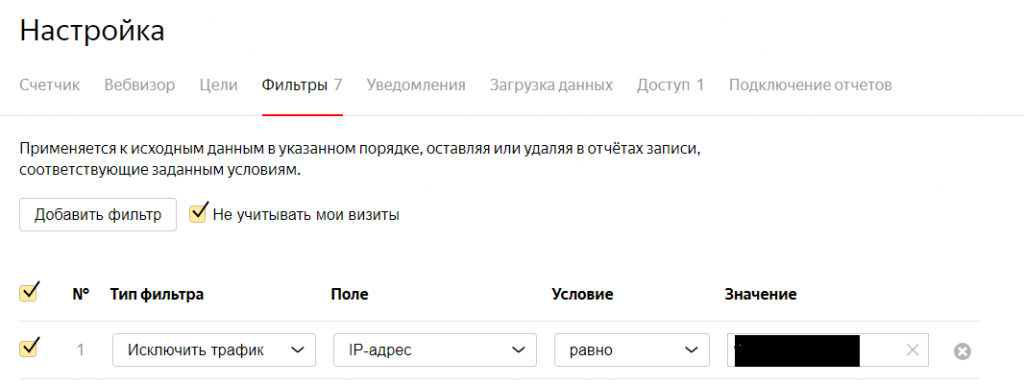Screen dimensions: 1024x386
Task: Click the Добавить фильтр button
Action: point(98,215)
